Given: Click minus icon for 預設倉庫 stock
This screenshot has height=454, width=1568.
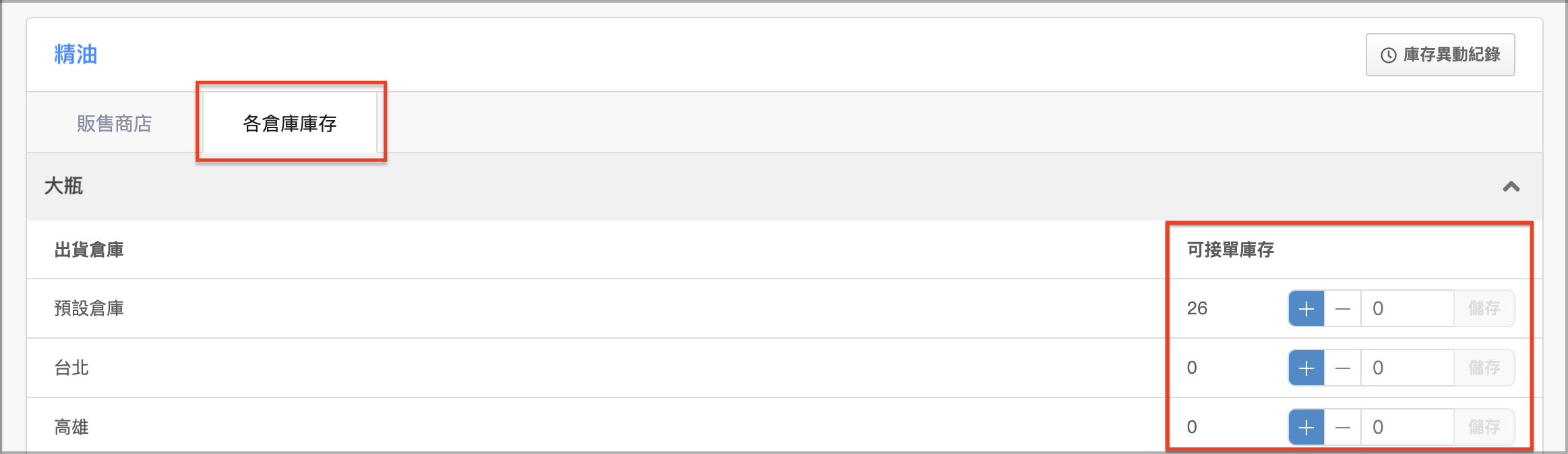Looking at the screenshot, I should click(1343, 309).
